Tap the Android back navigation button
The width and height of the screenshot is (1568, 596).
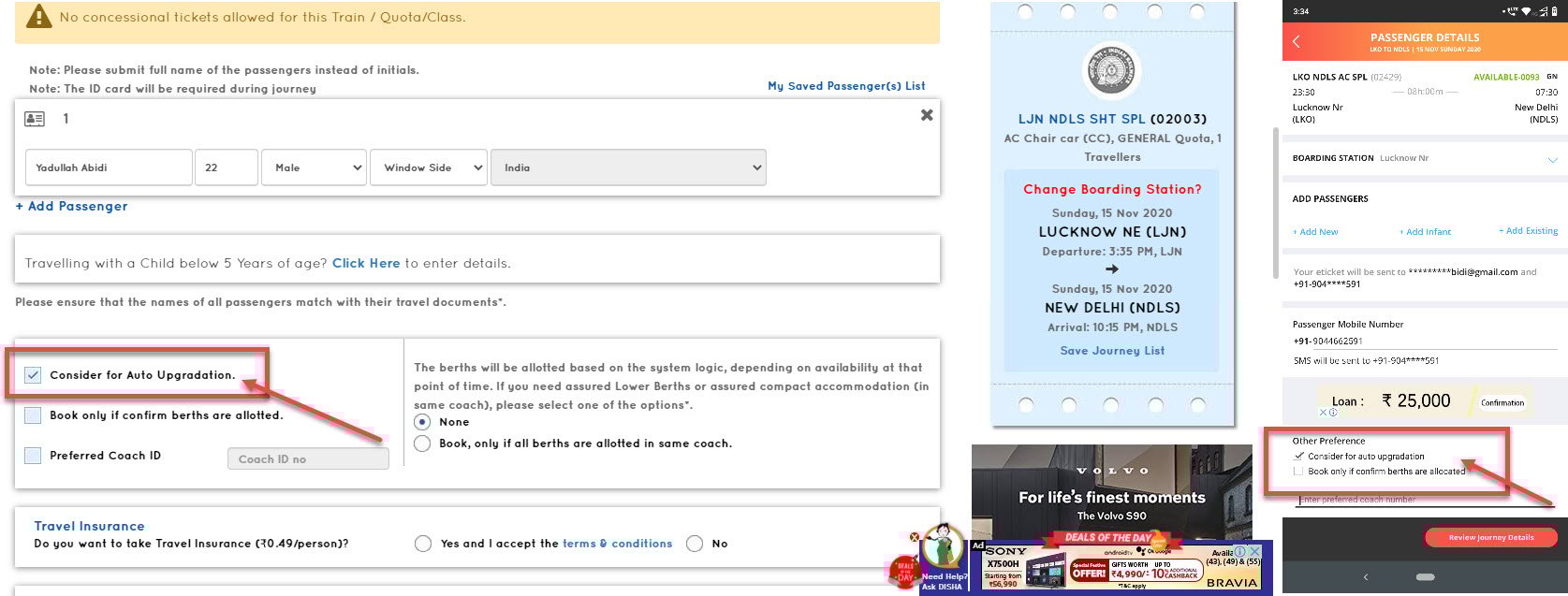pyautogui.click(x=1366, y=577)
